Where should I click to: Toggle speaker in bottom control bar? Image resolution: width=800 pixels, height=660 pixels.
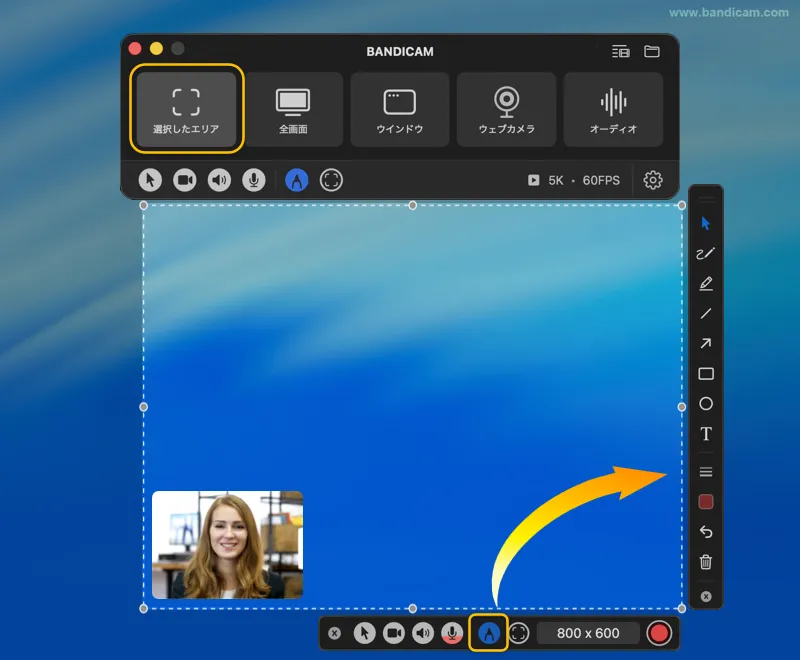[422, 633]
